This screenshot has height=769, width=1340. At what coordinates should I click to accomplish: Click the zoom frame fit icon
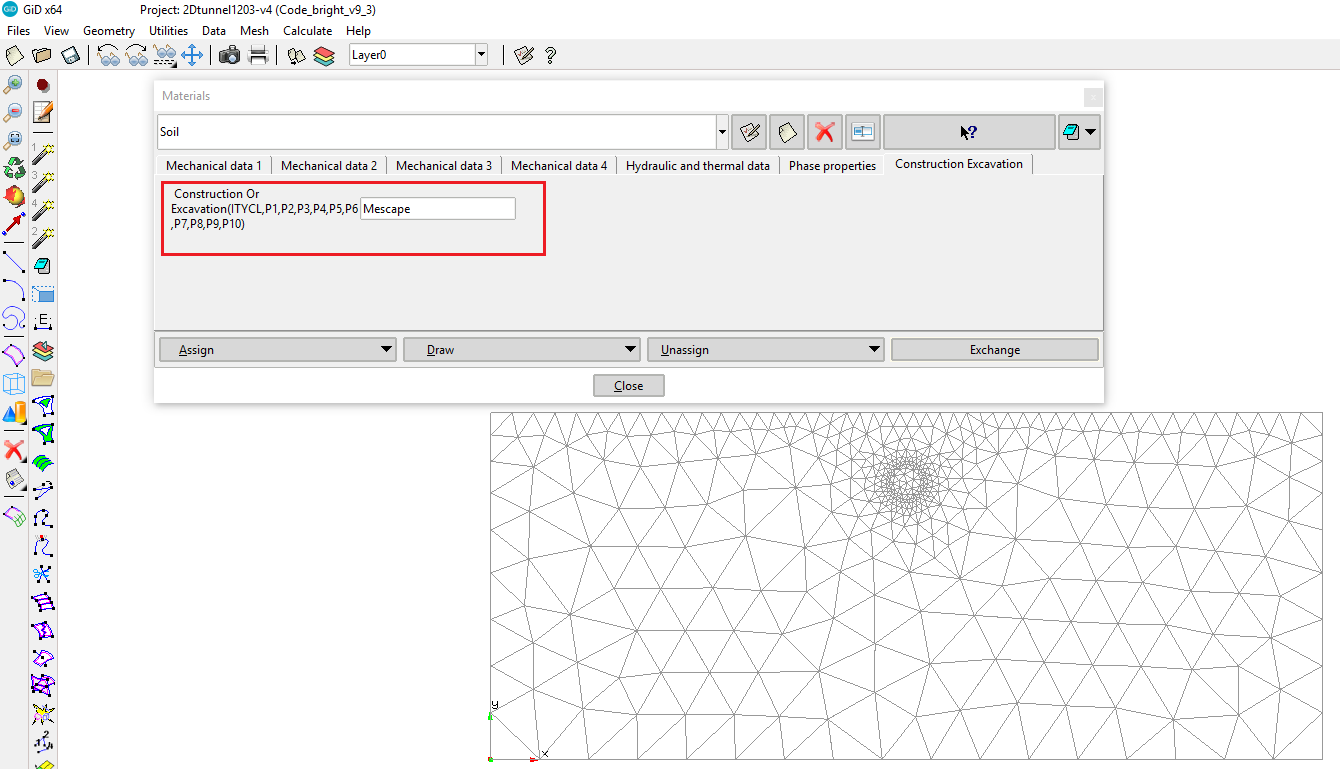[x=14, y=140]
